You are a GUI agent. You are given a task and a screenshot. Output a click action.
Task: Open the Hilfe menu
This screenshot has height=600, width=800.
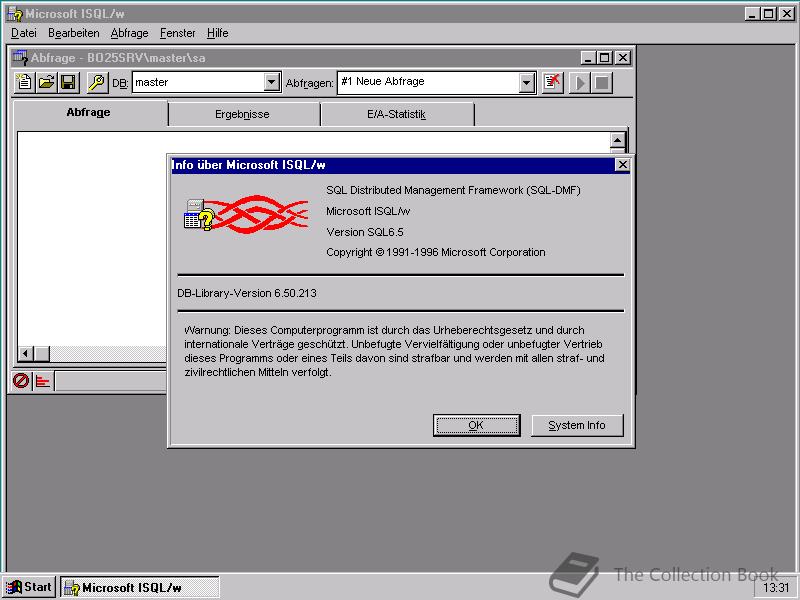(x=217, y=33)
